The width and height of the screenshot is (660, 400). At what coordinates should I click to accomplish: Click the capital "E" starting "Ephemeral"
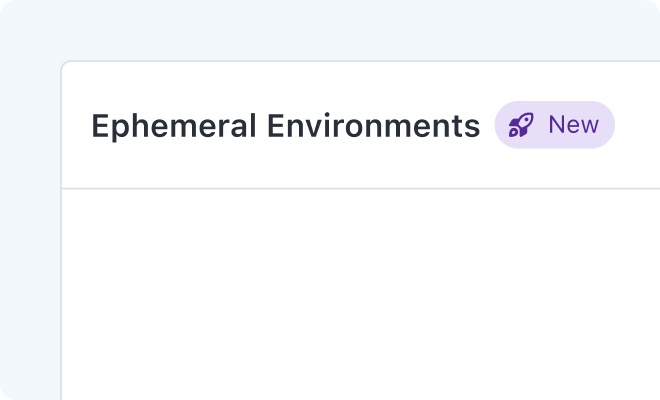[99, 125]
